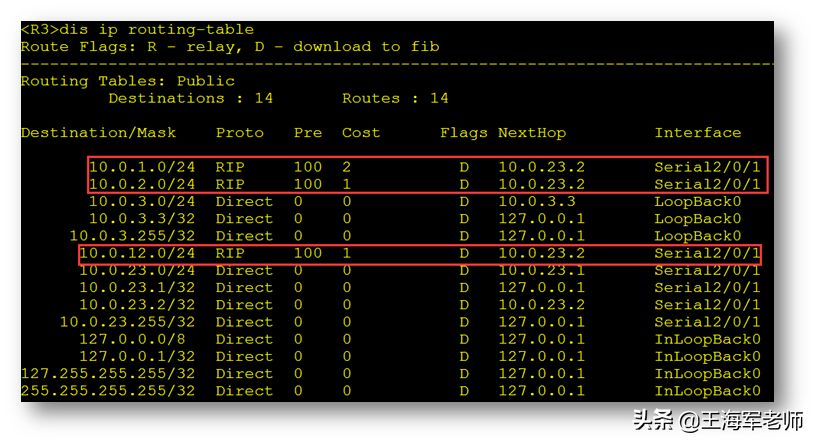816x444 pixels.
Task: Click NextHop 10.0.3.3 in 10.0.3.0/24 row
Action: (537, 201)
